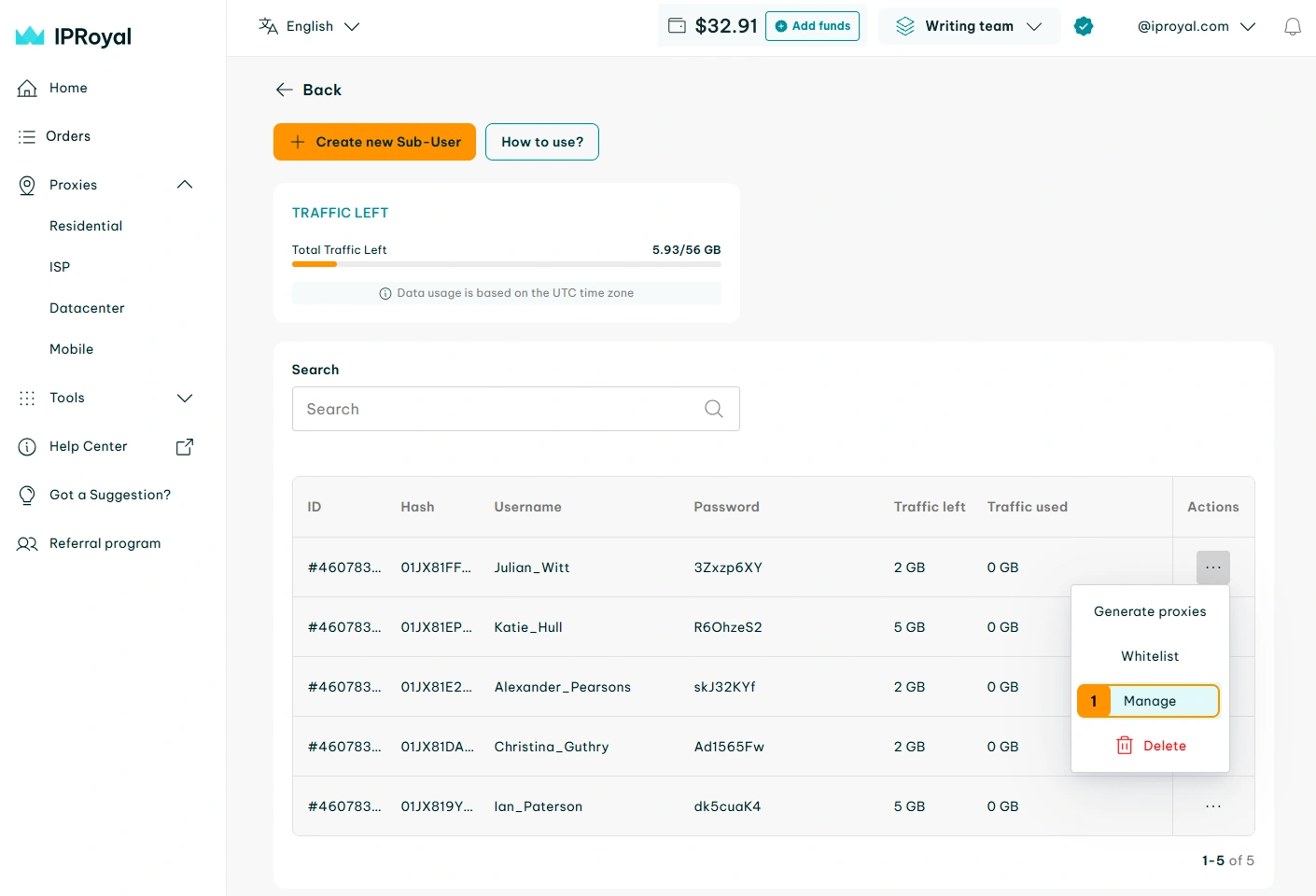Click username Katie_Hull
The image size is (1316, 896).
(x=528, y=627)
